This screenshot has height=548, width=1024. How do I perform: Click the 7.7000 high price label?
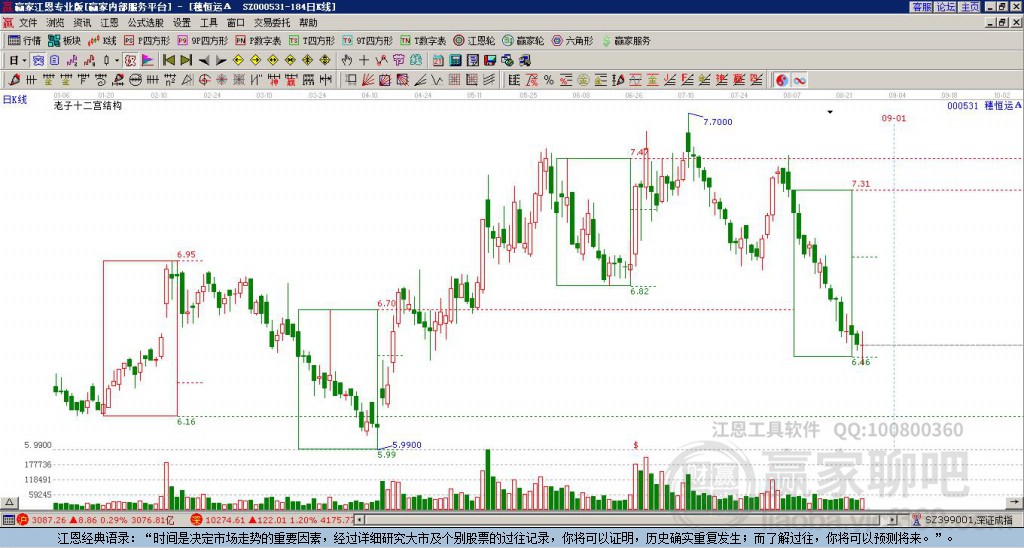(x=718, y=121)
